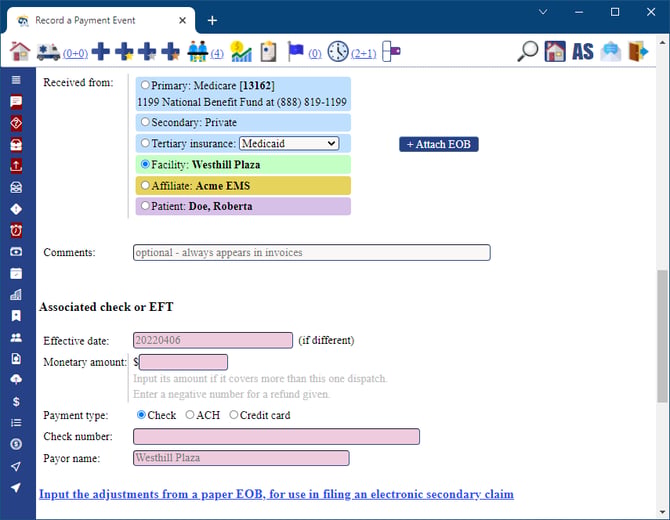The height and width of the screenshot is (520, 670).
Task: Open sidebar red chat message icon
Action: coord(16,101)
